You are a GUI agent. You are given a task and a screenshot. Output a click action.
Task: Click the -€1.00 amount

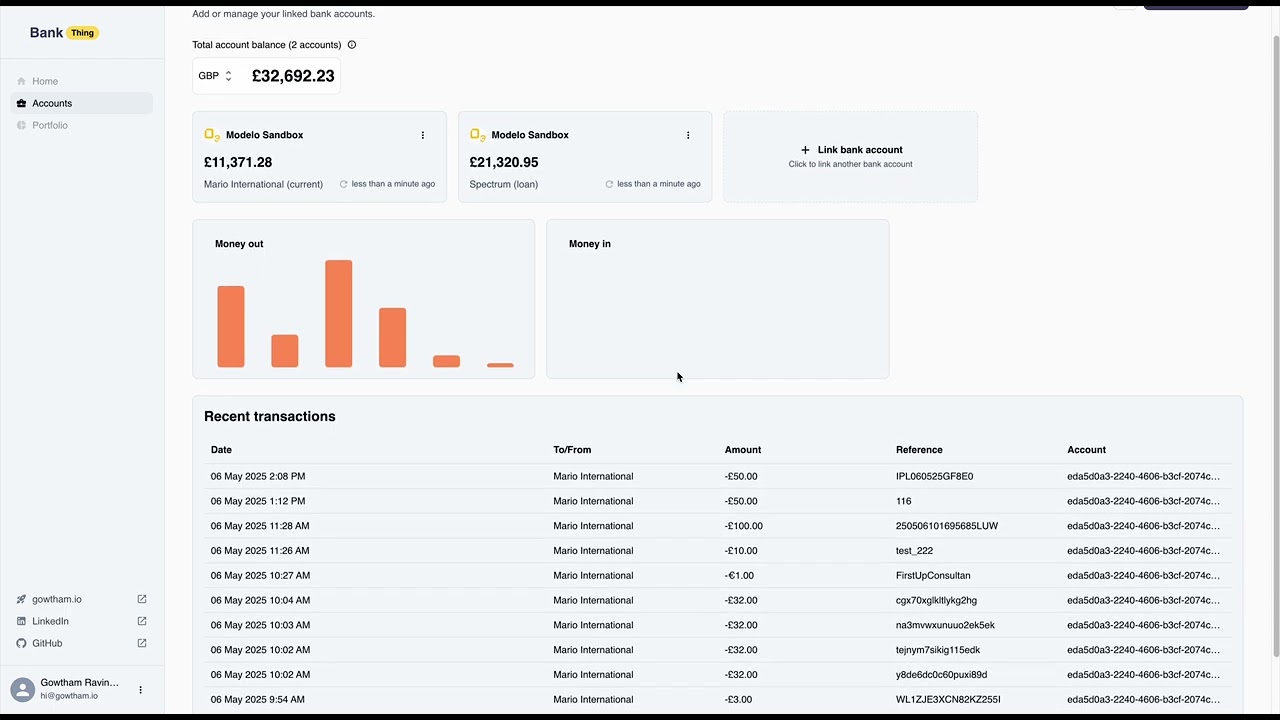[738, 576]
